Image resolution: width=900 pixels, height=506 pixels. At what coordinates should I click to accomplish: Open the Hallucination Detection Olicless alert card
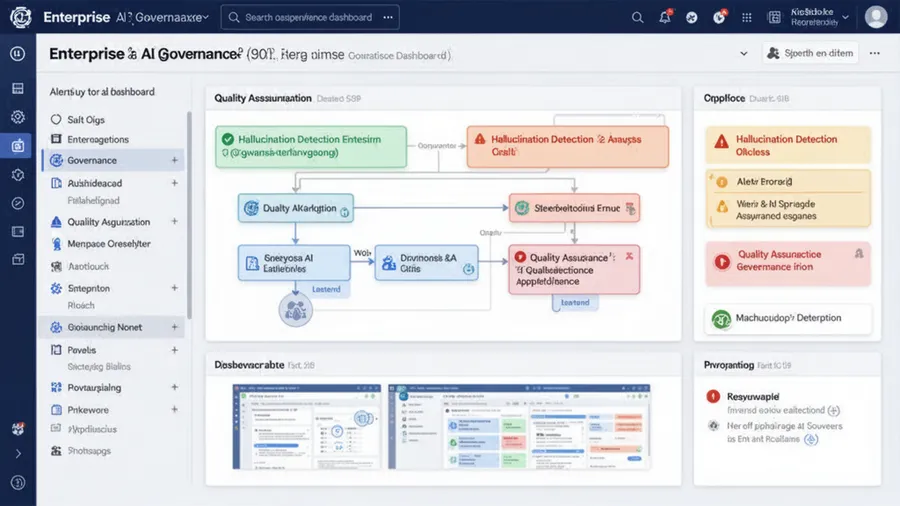788,145
